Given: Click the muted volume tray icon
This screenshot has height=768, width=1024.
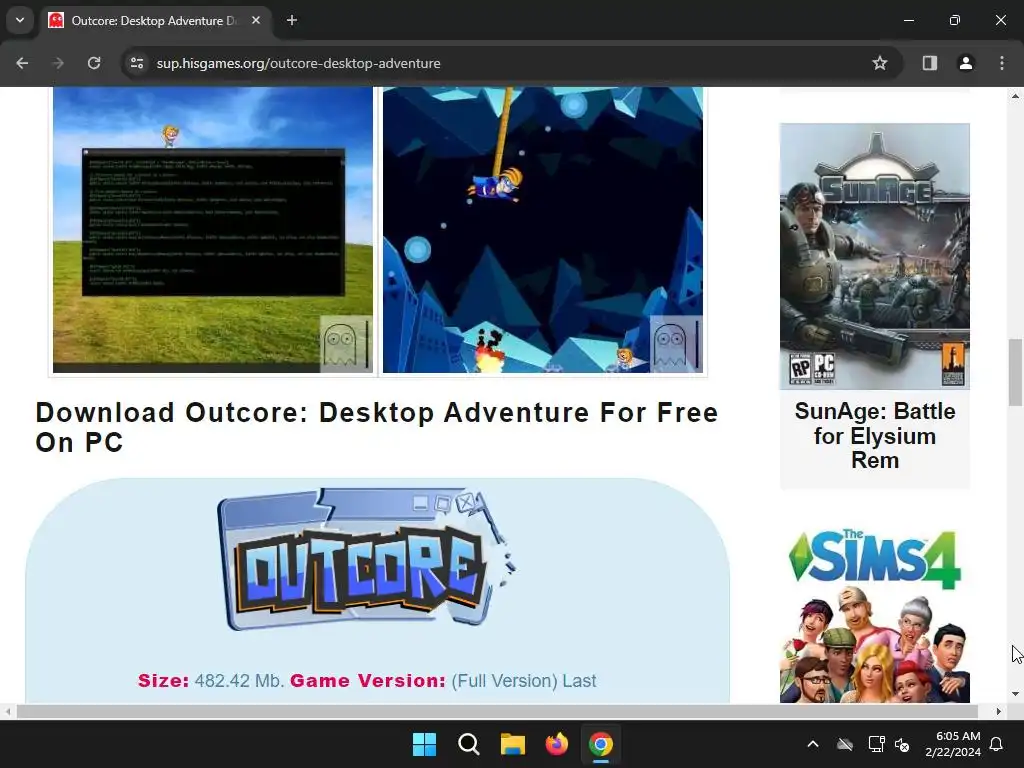Looking at the screenshot, I should (903, 744).
